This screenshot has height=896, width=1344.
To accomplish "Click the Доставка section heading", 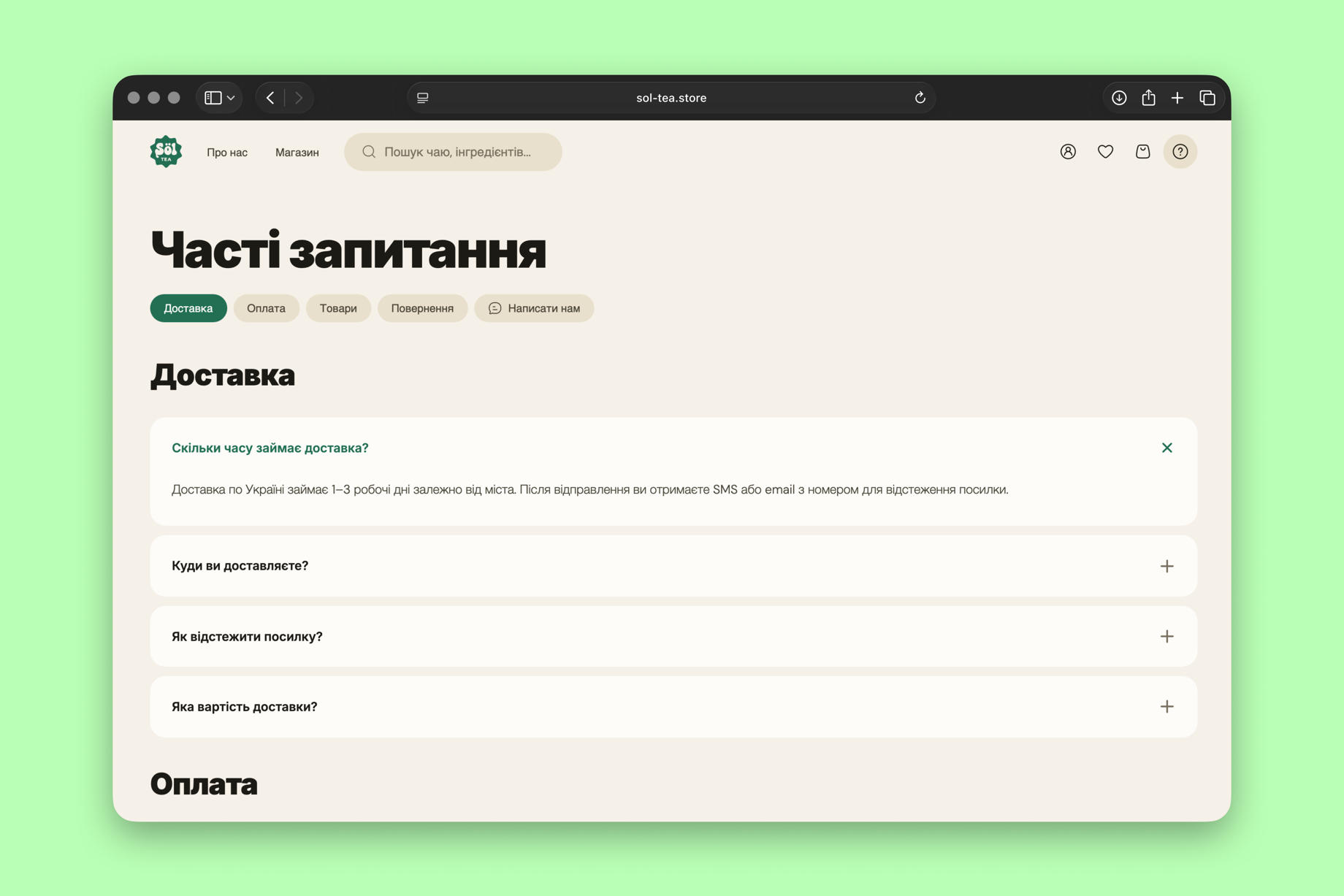I will click(223, 375).
